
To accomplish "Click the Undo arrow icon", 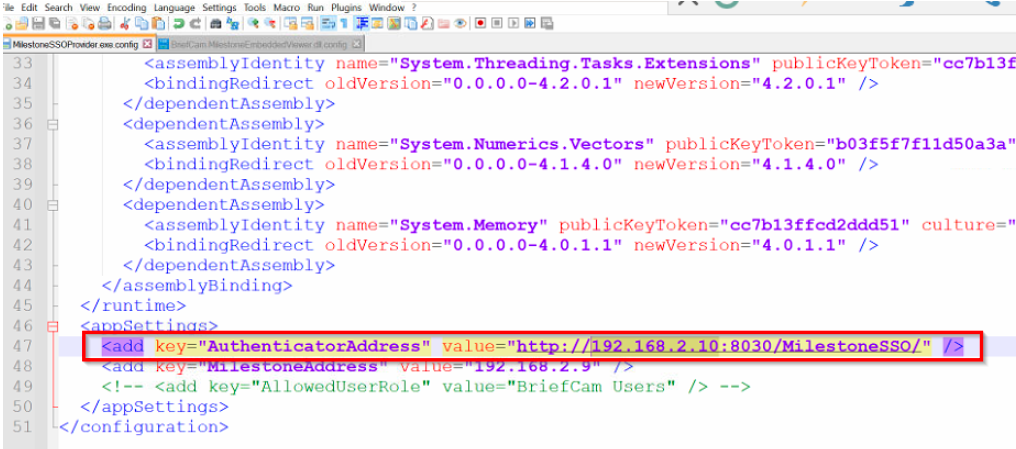I will (179, 22).
